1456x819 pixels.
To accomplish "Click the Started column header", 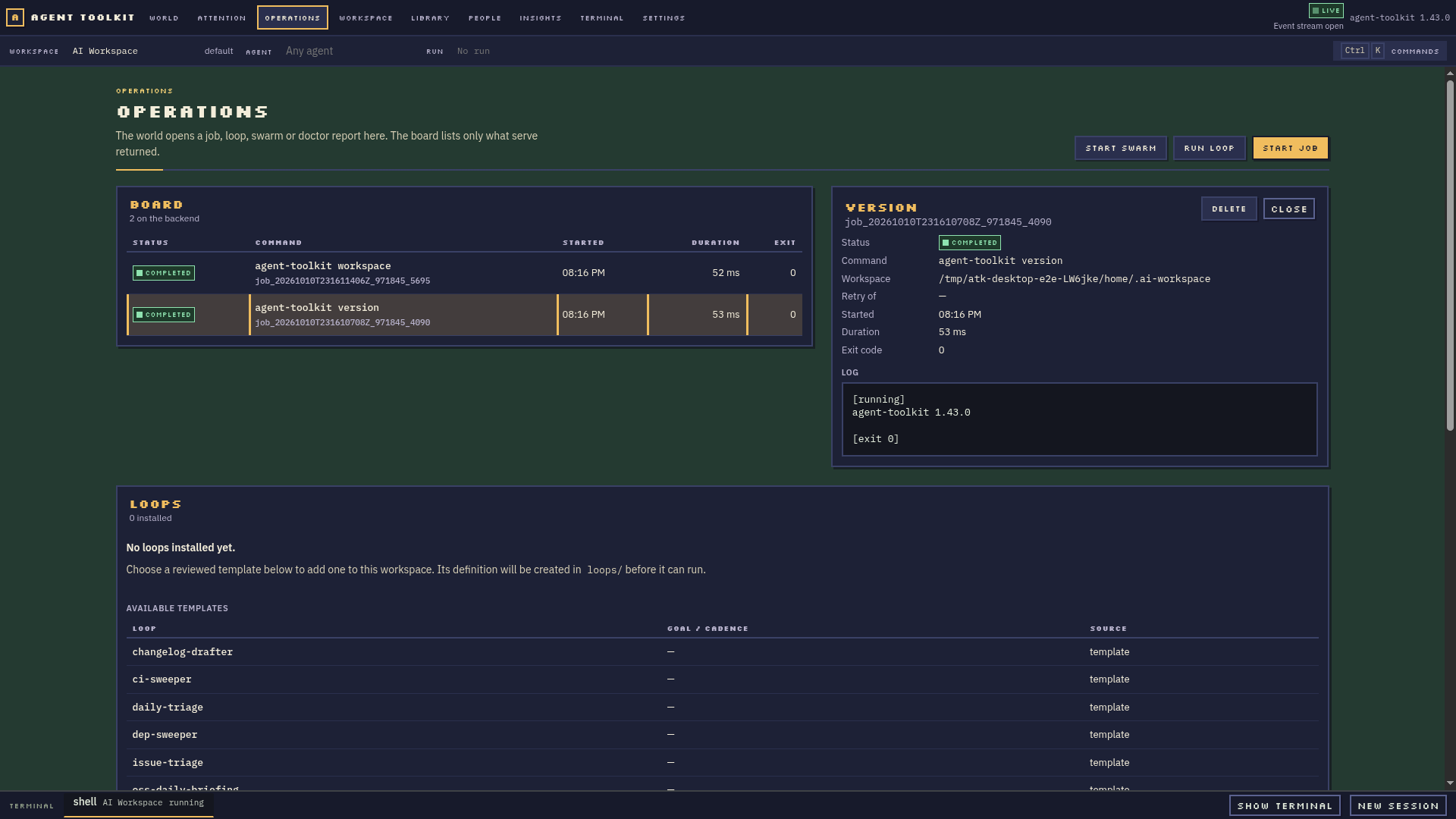I will pyautogui.click(x=583, y=243).
